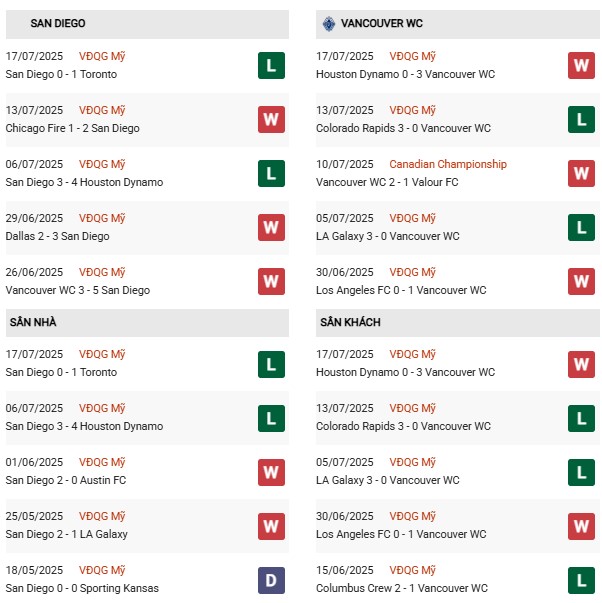Select the L badge for Columbus Crew match

pos(582,580)
